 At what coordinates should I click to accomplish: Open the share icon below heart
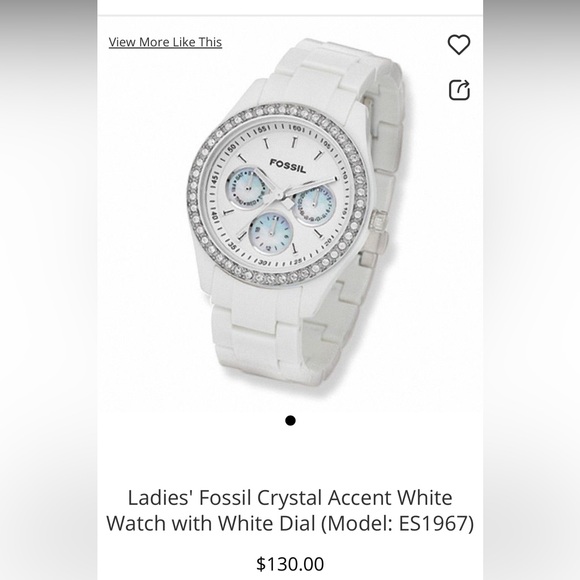(459, 90)
